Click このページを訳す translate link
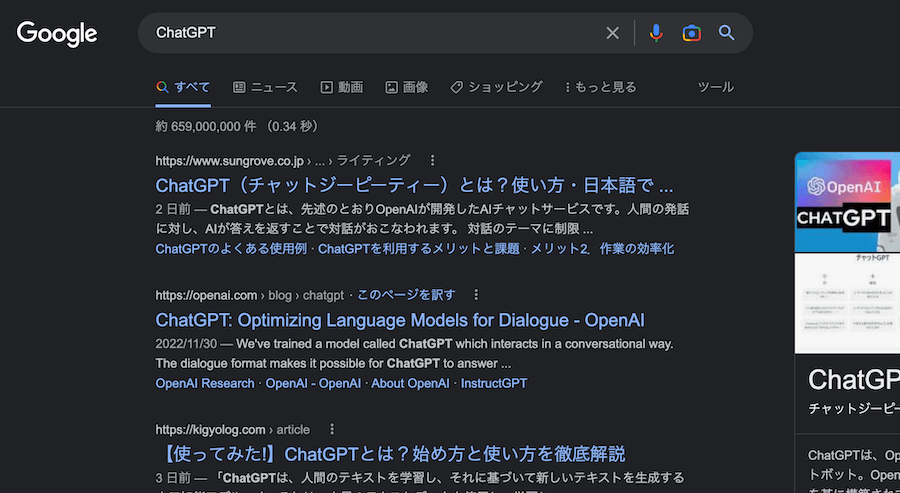This screenshot has width=900, height=493. pyautogui.click(x=406, y=295)
